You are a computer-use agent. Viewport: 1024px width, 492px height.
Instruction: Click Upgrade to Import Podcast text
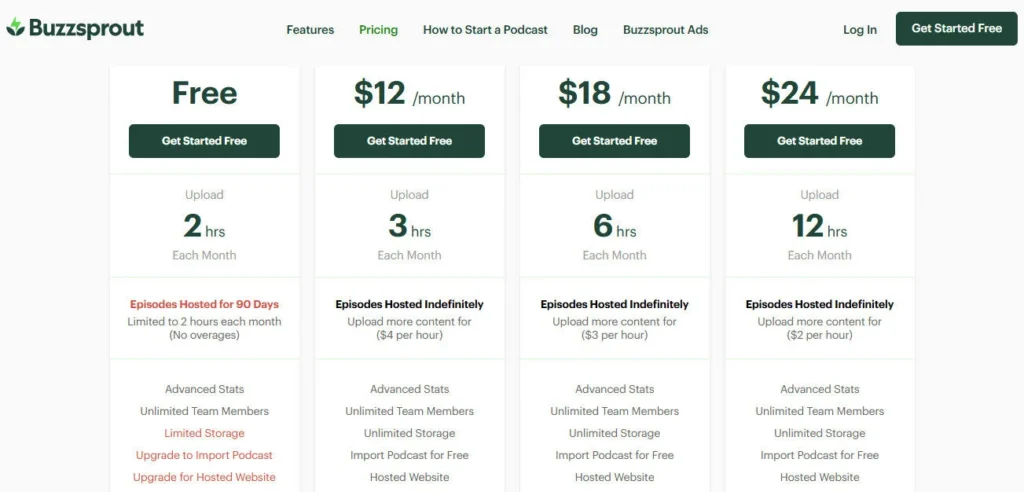(x=204, y=455)
